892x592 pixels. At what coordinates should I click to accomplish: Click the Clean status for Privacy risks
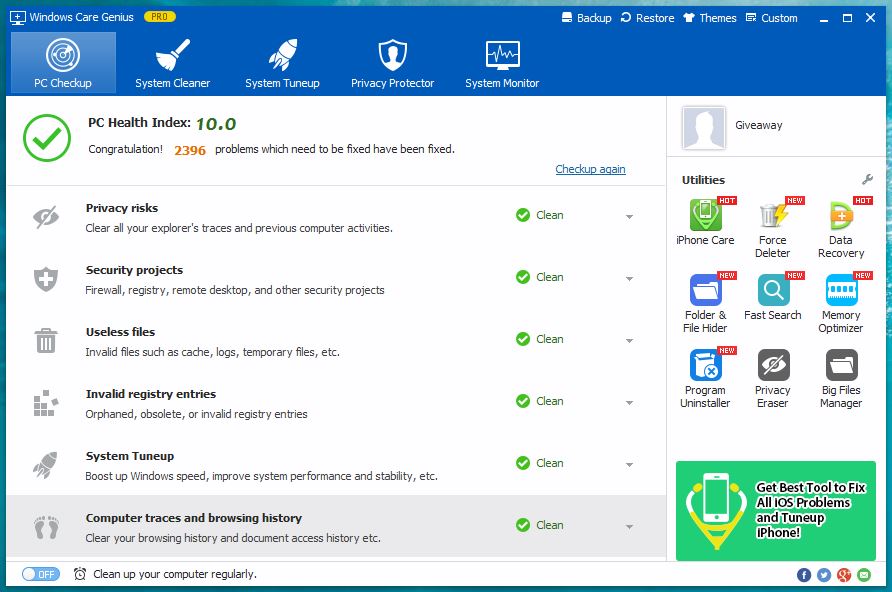tap(540, 215)
